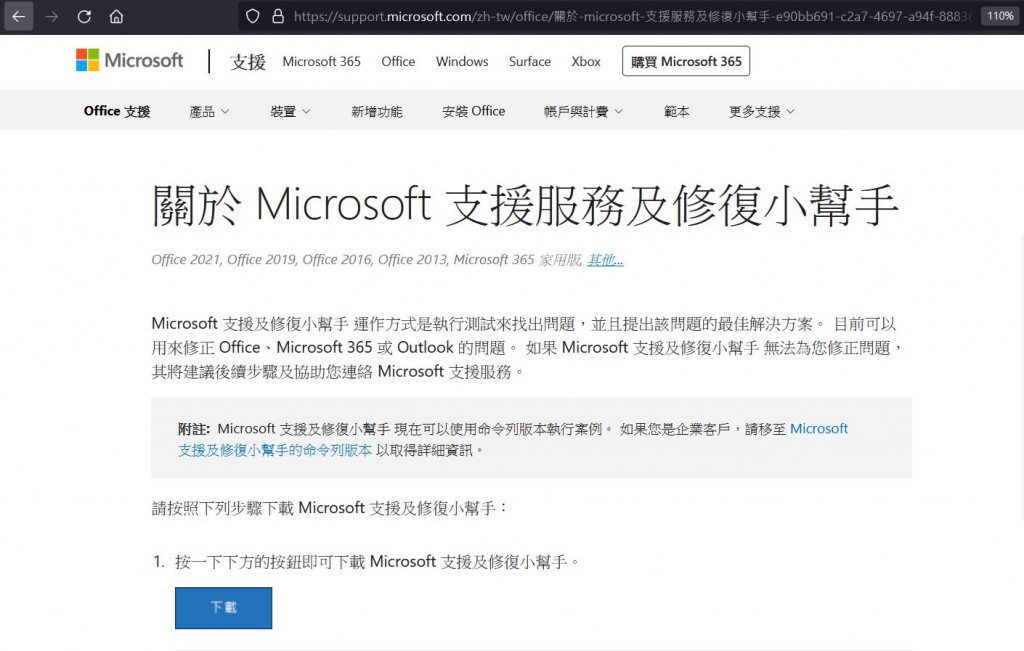Open Windows in top navigation
Screen dimensions: 1024x651
(462, 61)
